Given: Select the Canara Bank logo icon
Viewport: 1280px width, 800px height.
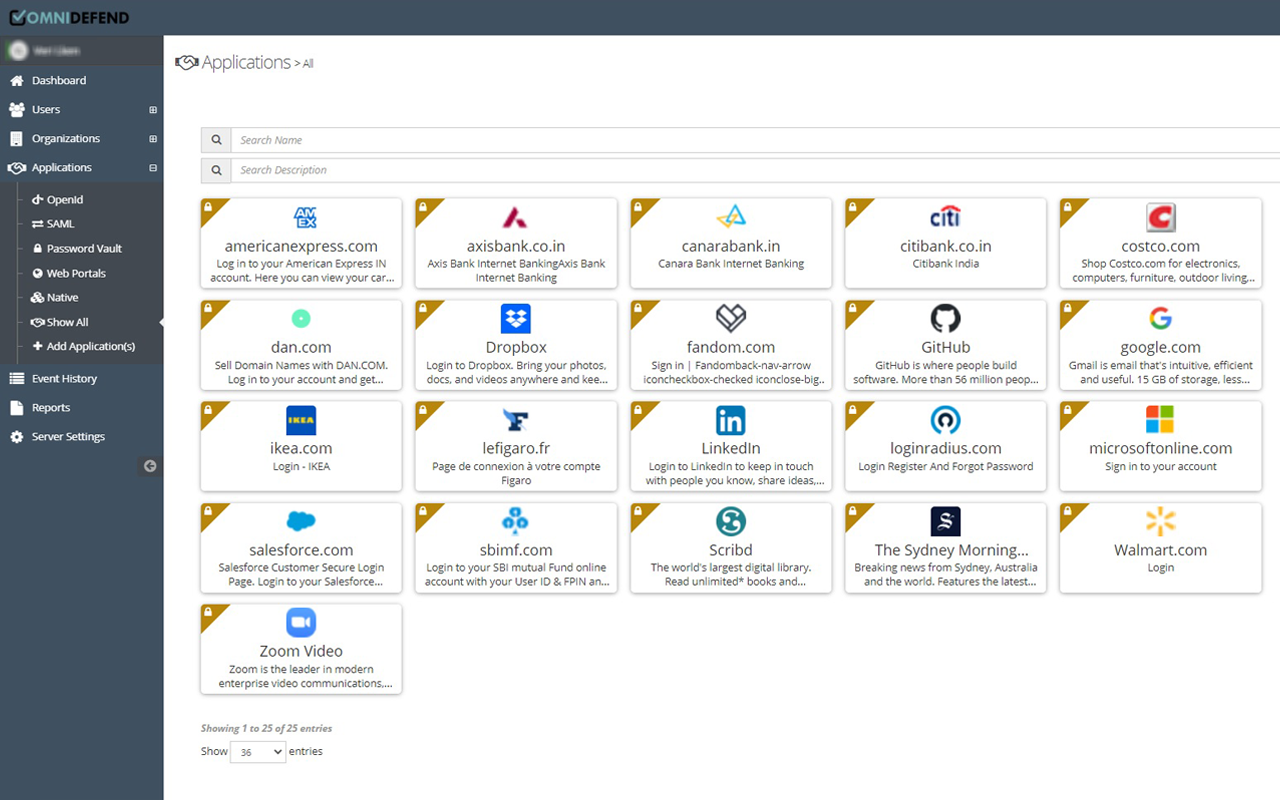Looking at the screenshot, I should point(731,217).
